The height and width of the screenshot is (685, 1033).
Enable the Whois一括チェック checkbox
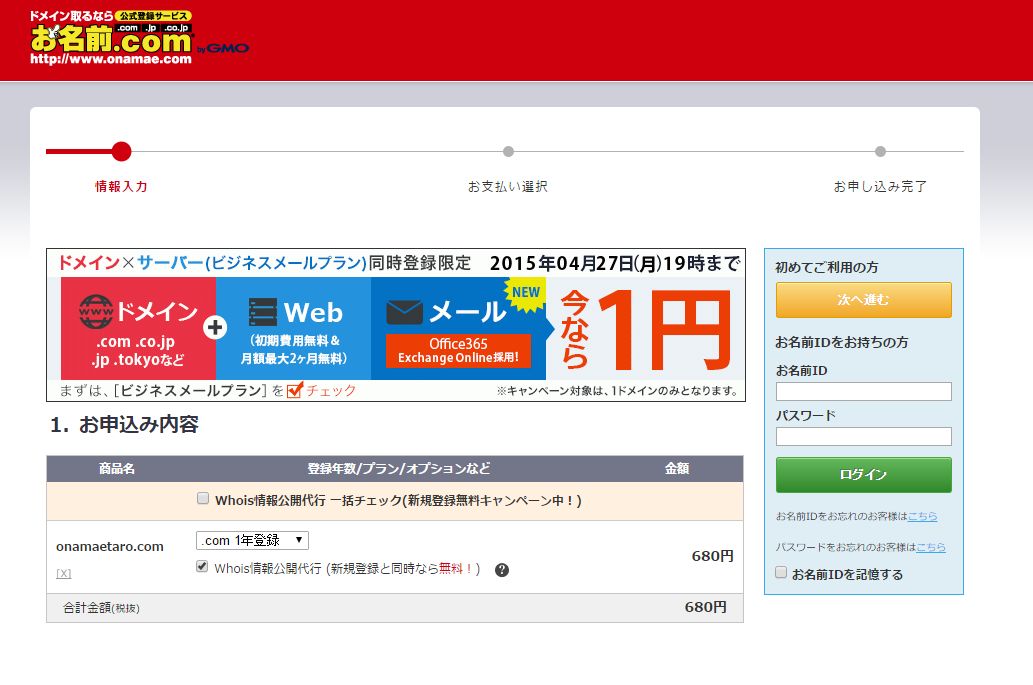(x=203, y=499)
